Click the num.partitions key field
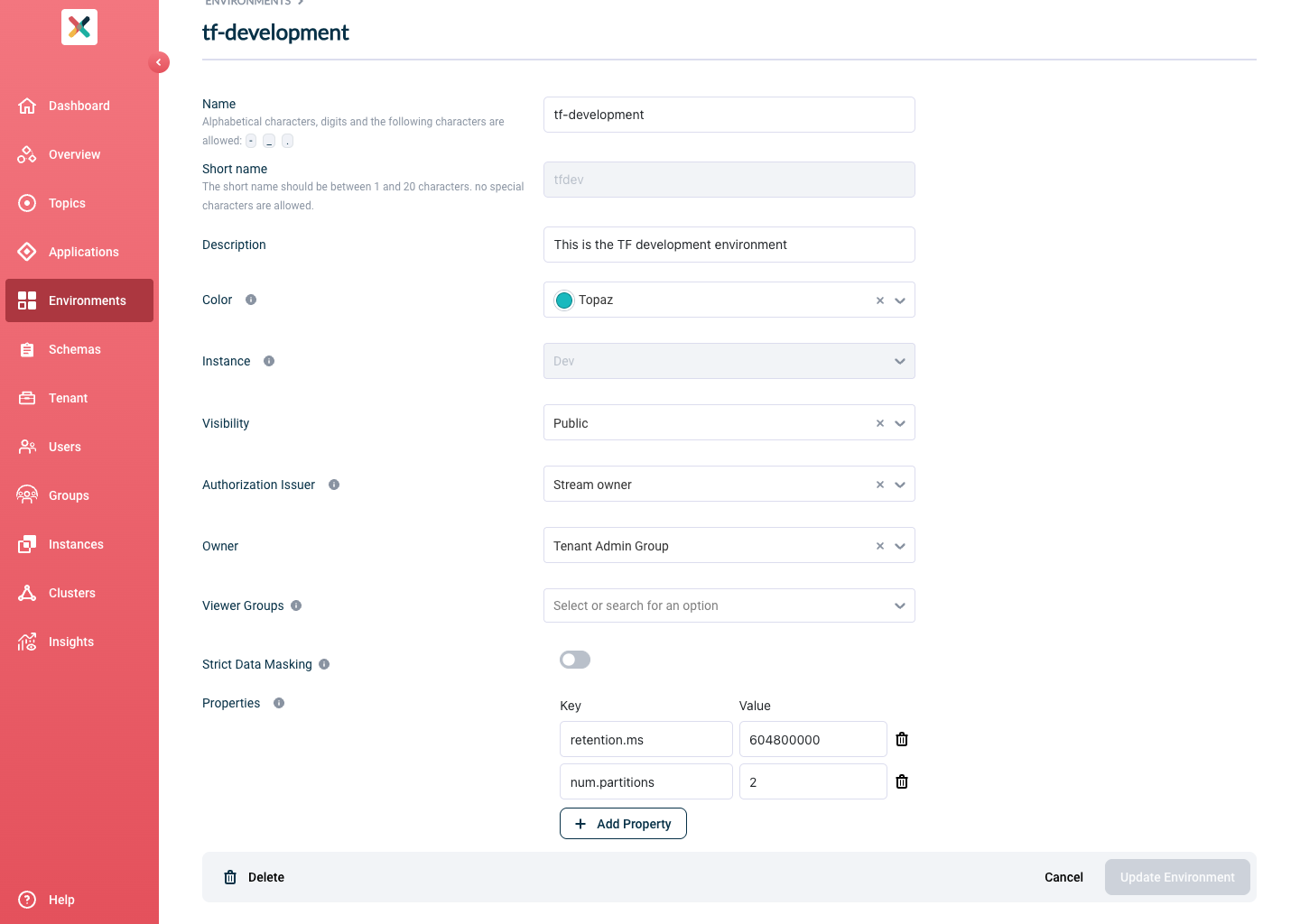This screenshot has width=1300, height=924. (x=646, y=781)
